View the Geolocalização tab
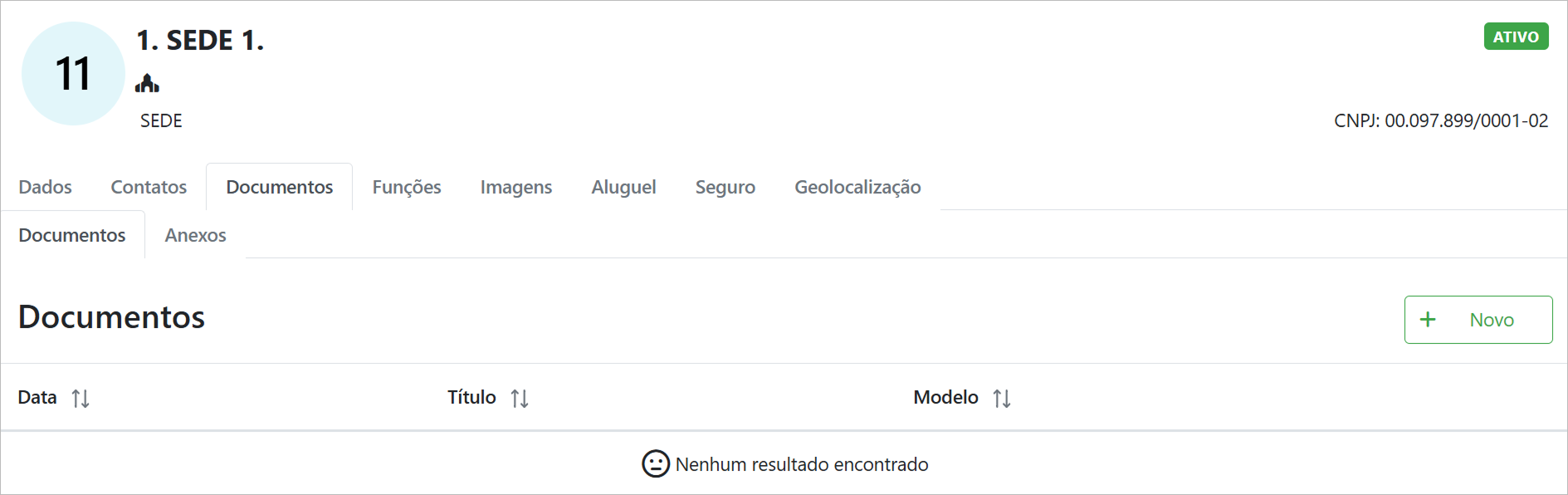This screenshot has height=495, width=1568. (857, 187)
